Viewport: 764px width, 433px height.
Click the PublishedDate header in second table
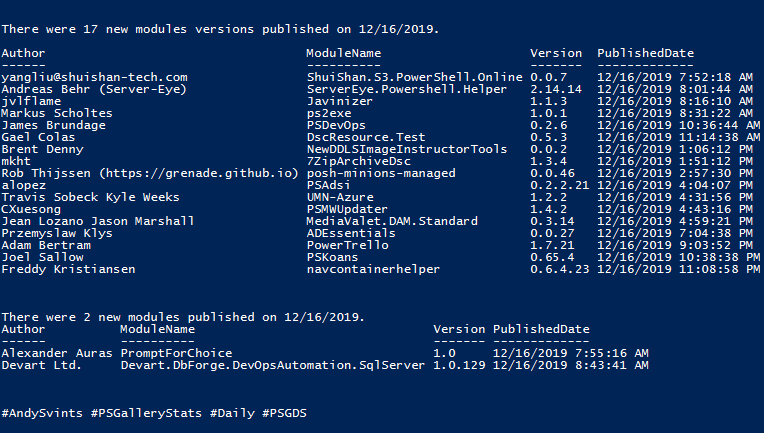click(541, 329)
